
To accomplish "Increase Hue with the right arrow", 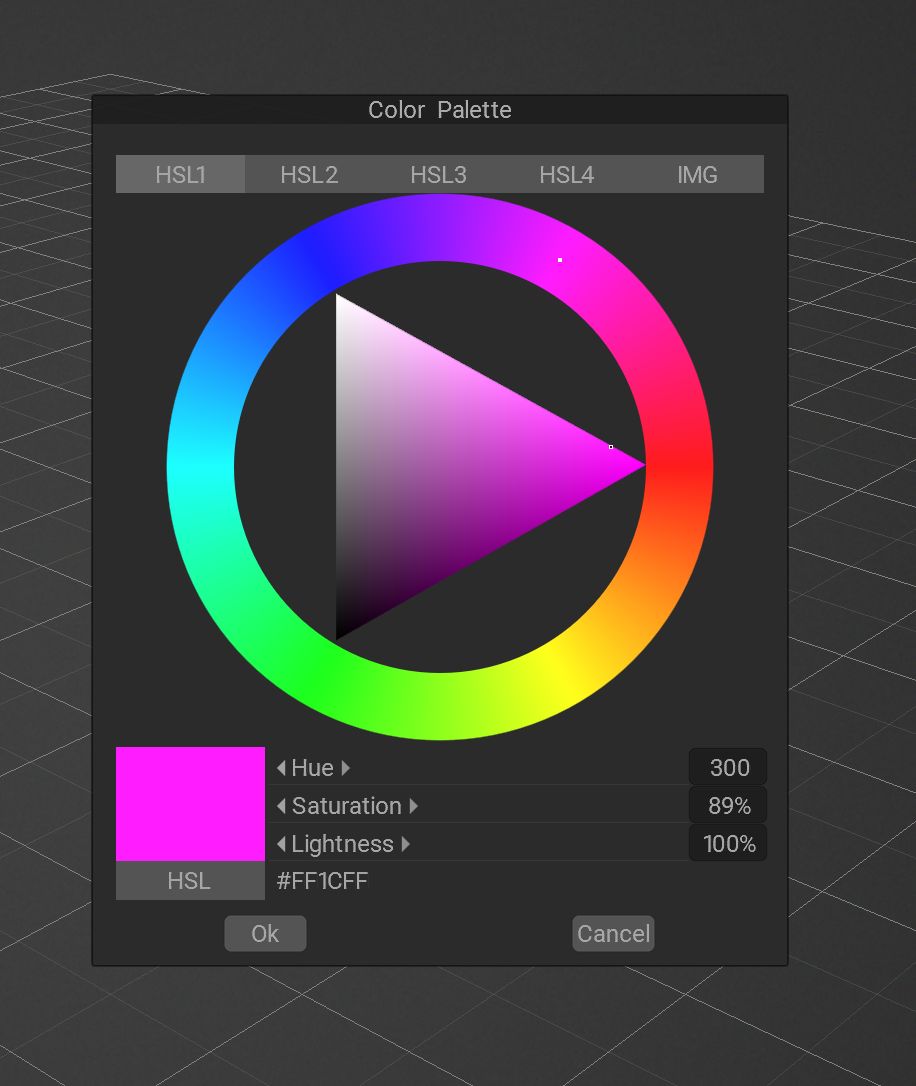I will point(345,768).
